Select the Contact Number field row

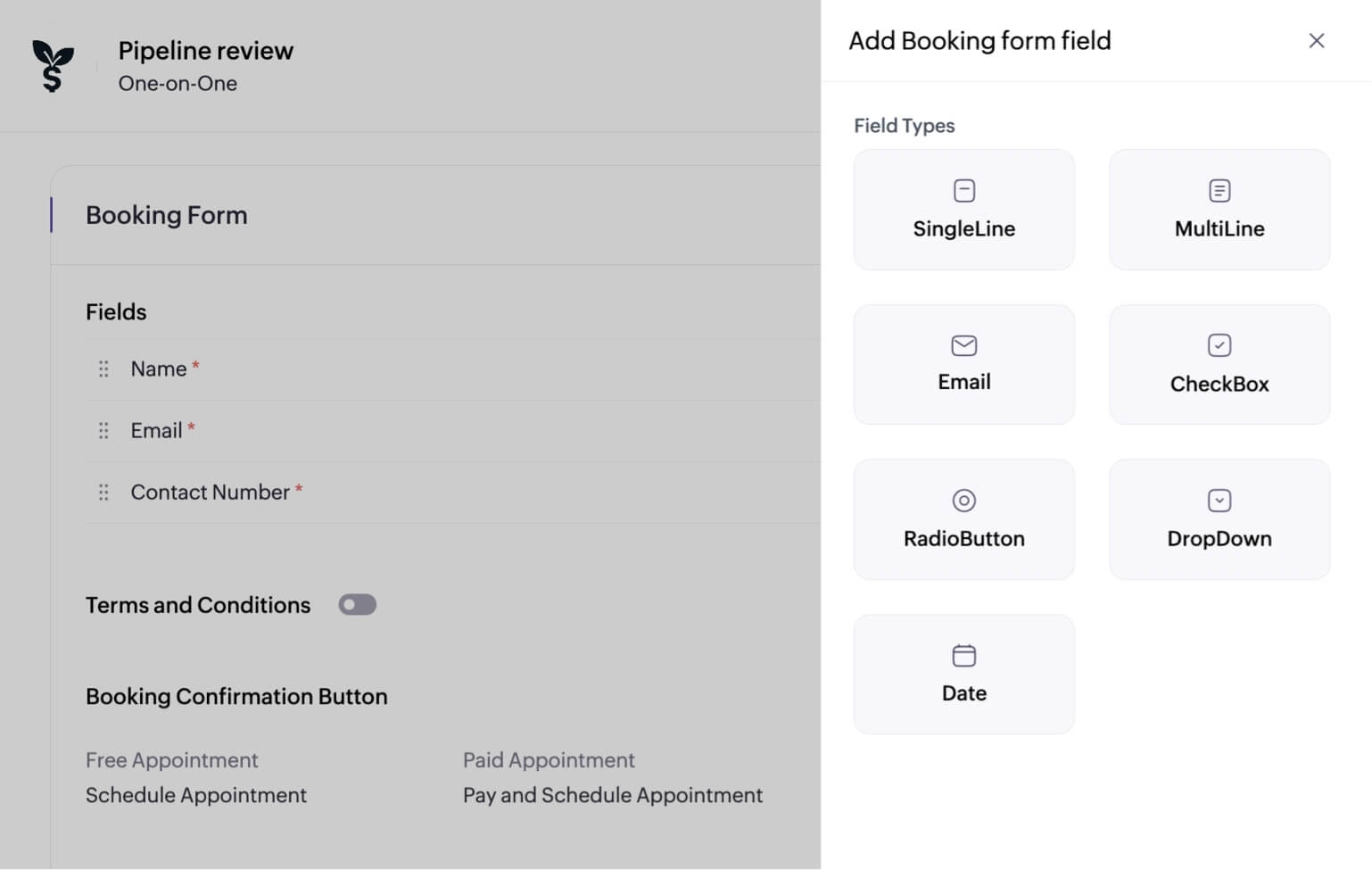coord(211,493)
